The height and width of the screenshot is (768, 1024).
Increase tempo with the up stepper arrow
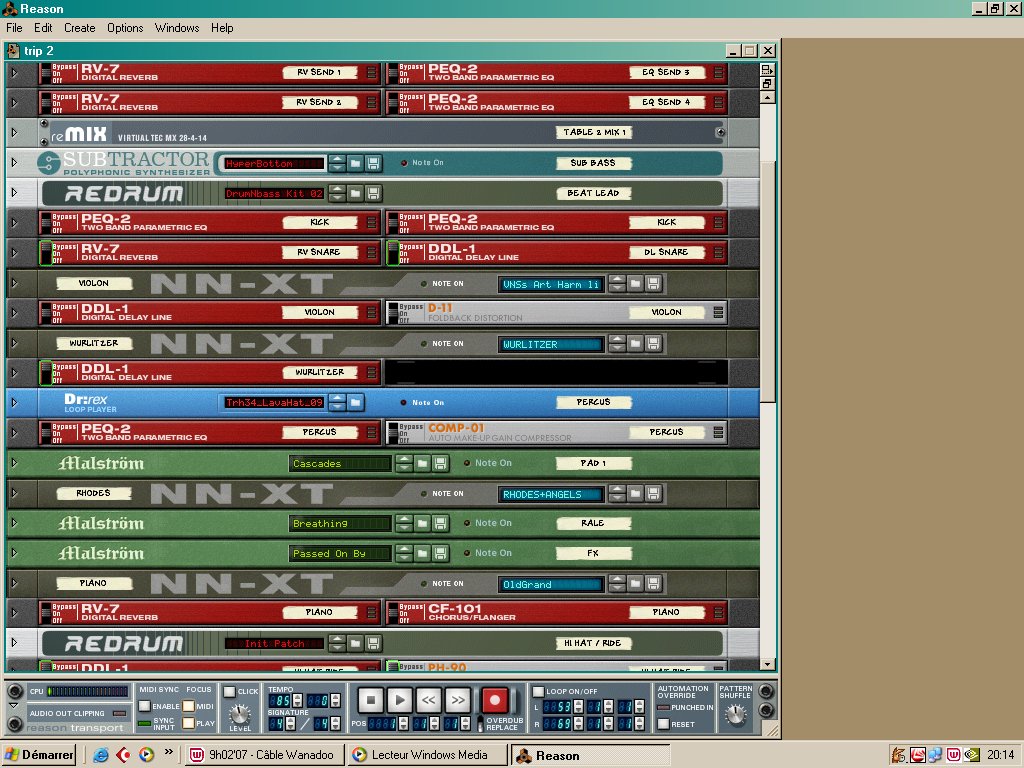[x=297, y=697]
